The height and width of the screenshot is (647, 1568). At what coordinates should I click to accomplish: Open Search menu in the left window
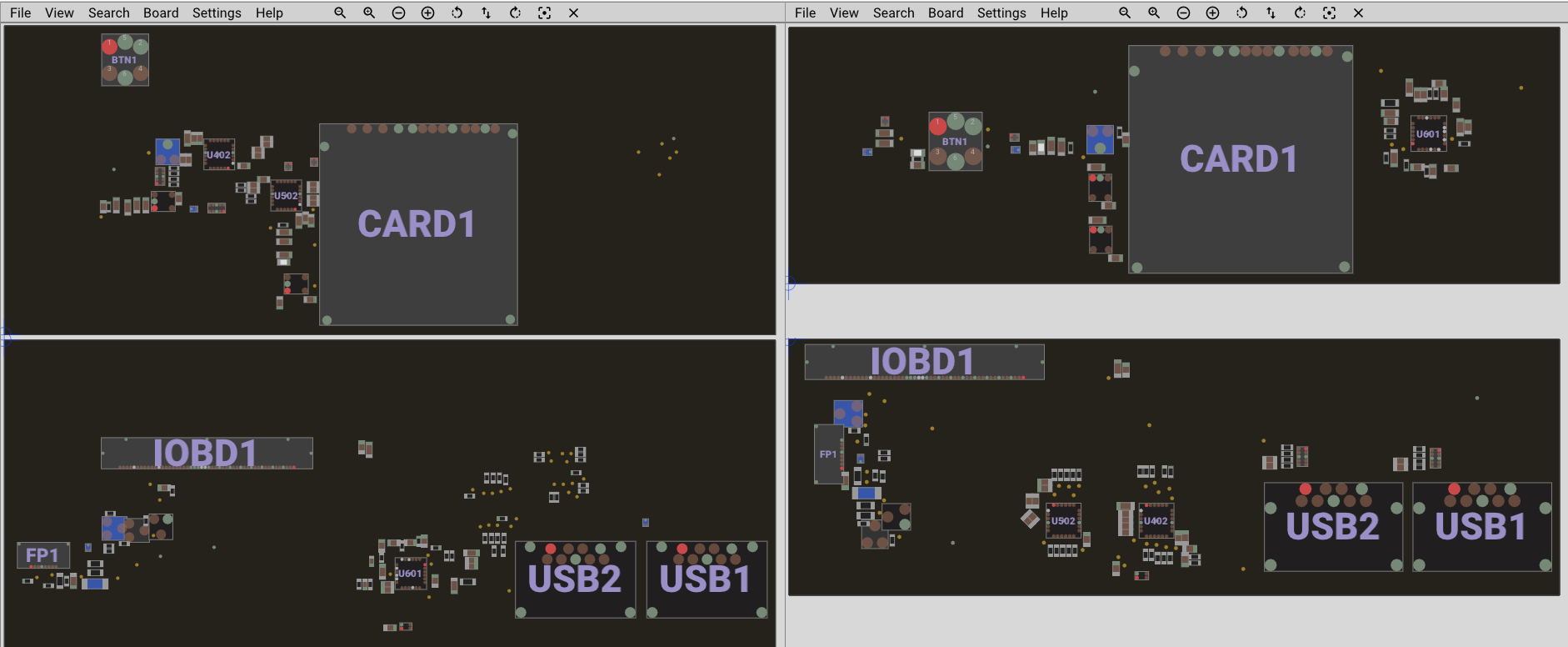coord(109,13)
